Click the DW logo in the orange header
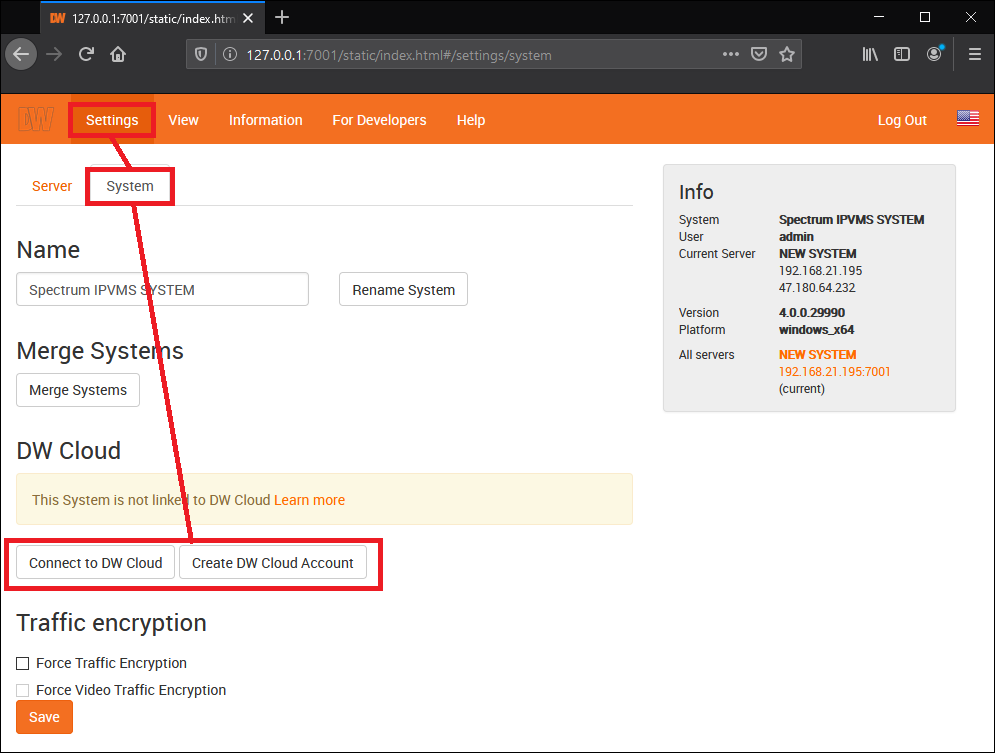The height and width of the screenshot is (753, 995). tap(36, 119)
